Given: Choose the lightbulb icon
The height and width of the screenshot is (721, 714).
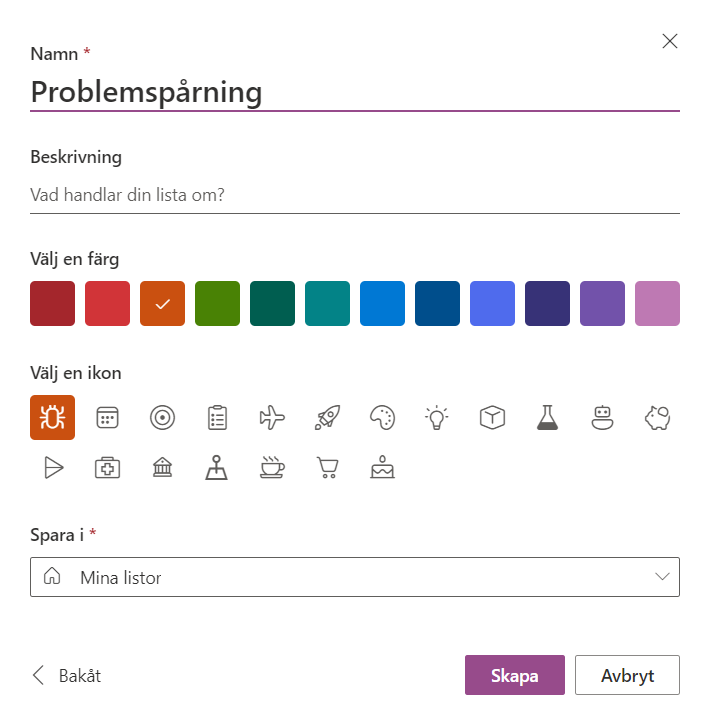Looking at the screenshot, I should (x=437, y=418).
